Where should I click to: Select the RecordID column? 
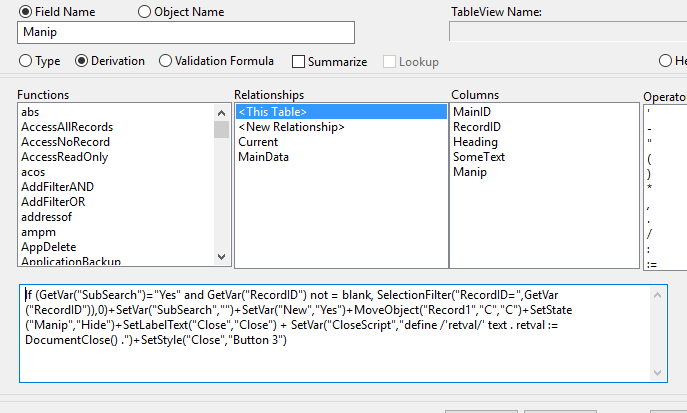[x=477, y=127]
